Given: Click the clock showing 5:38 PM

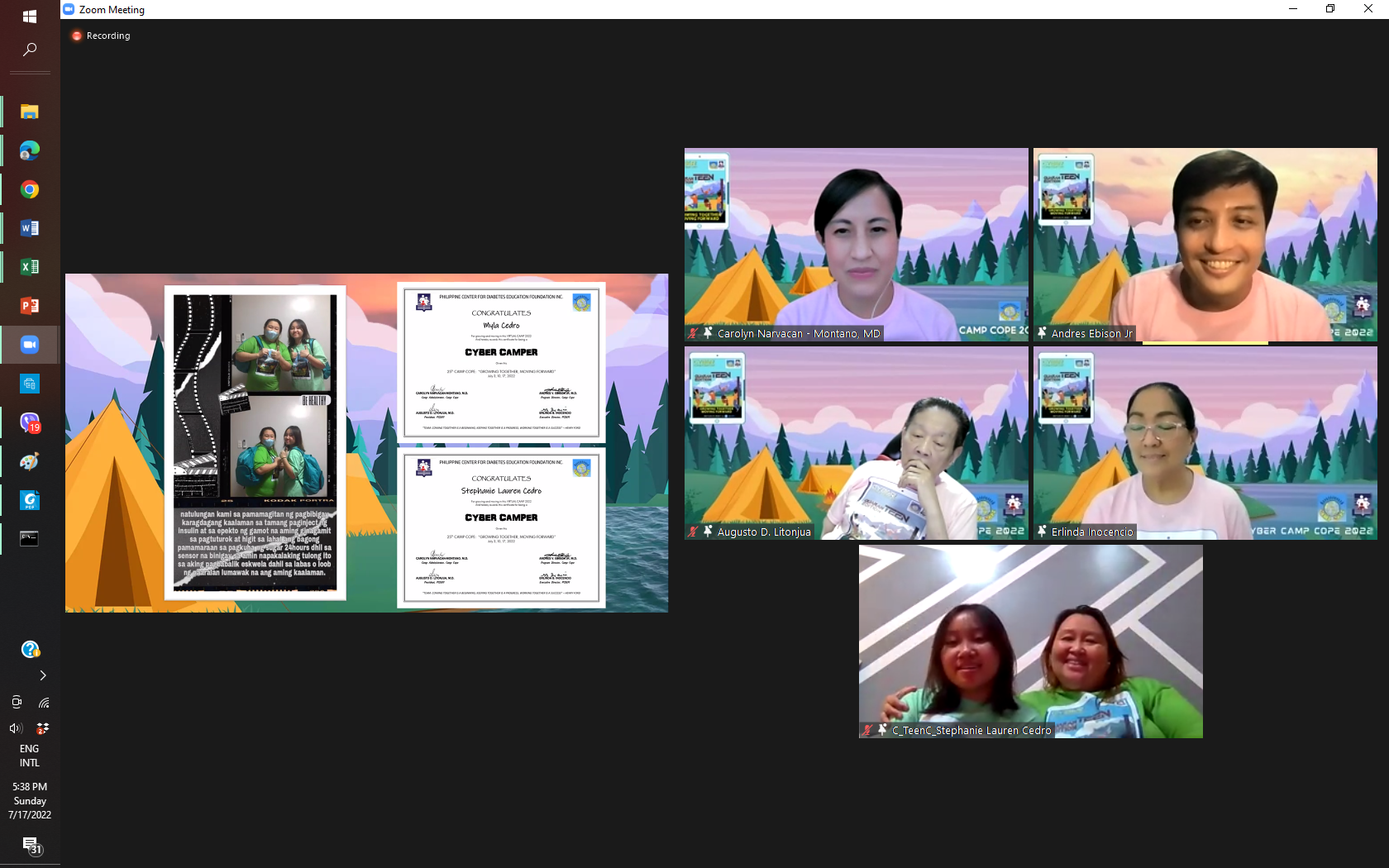Looking at the screenshot, I should click(30, 800).
